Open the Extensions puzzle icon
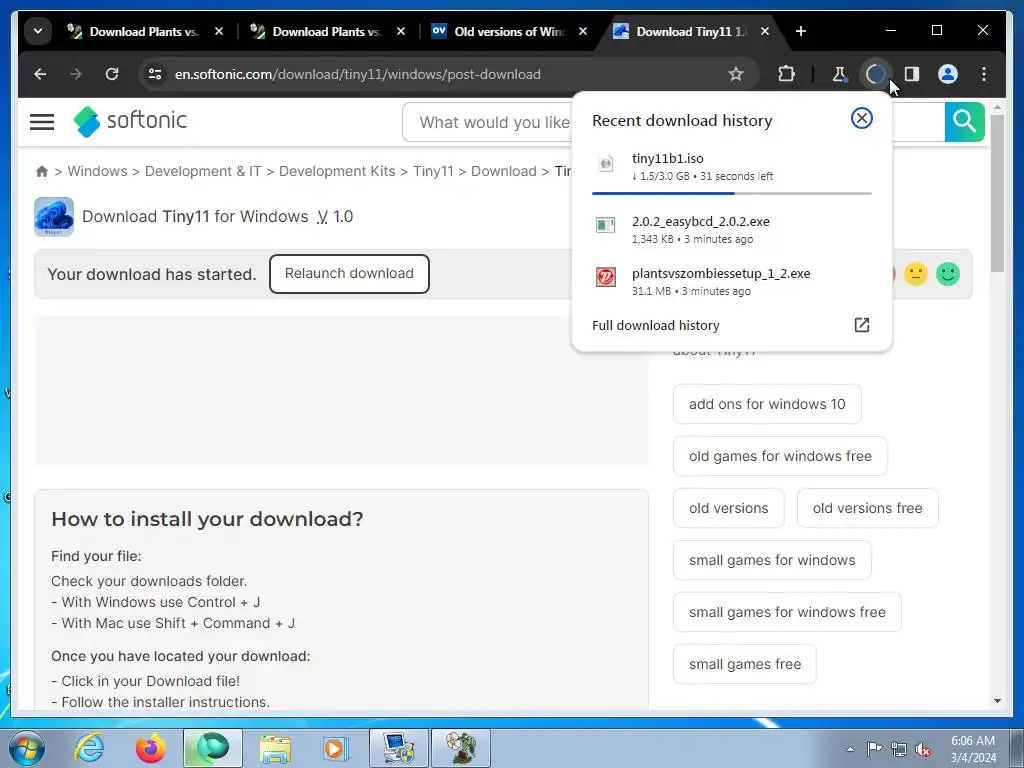 coord(786,74)
